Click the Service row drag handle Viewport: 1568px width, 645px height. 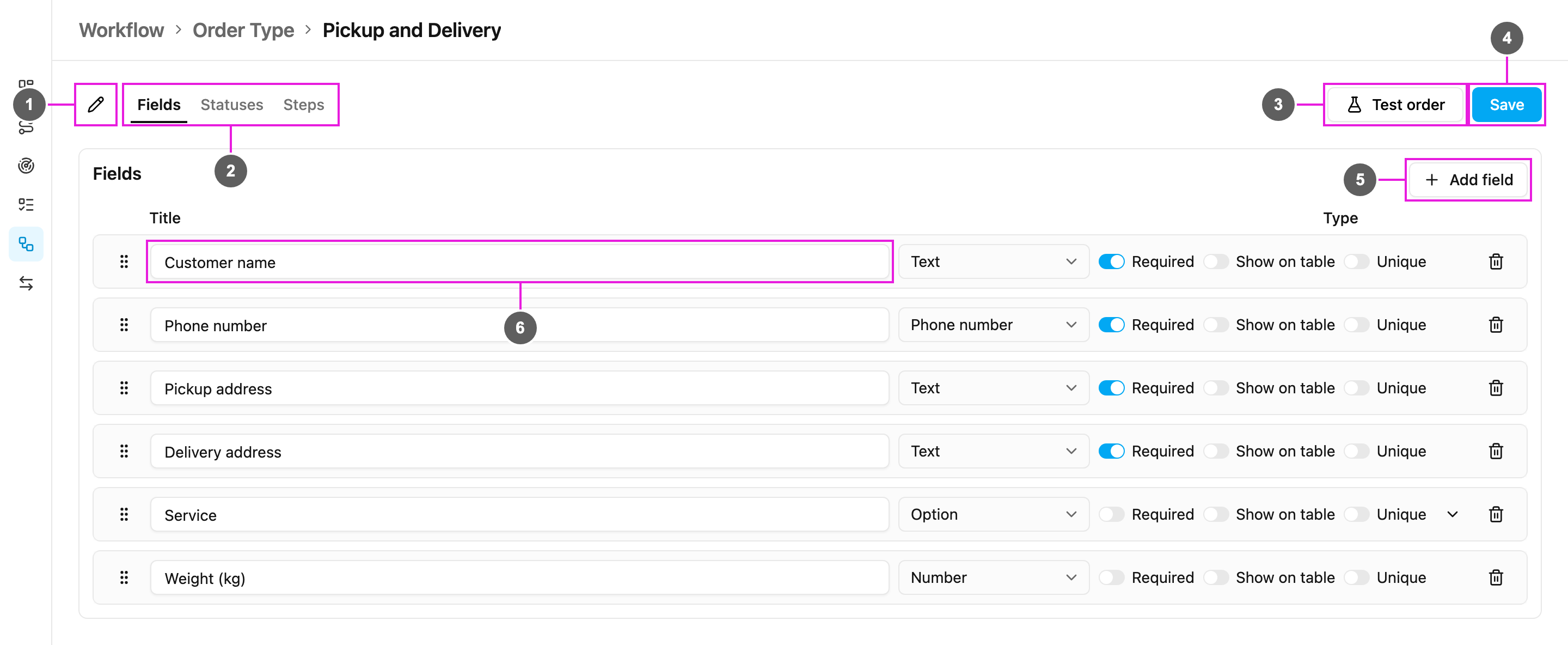pyautogui.click(x=124, y=515)
